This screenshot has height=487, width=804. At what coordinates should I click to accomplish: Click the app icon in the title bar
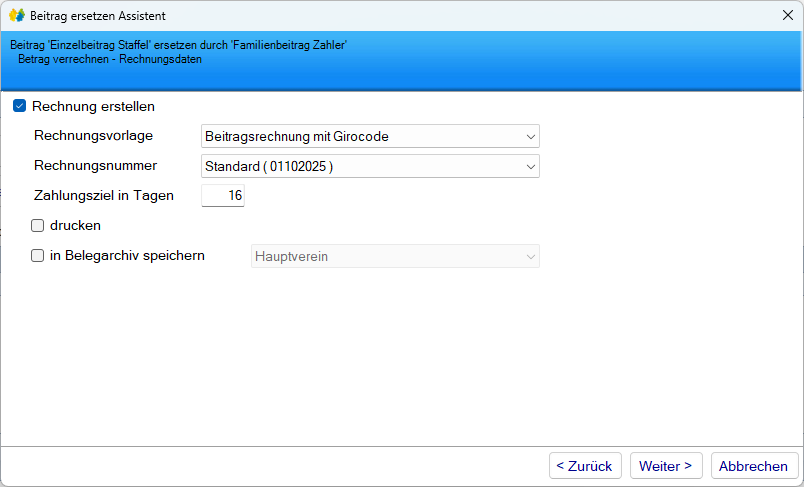pyautogui.click(x=17, y=16)
